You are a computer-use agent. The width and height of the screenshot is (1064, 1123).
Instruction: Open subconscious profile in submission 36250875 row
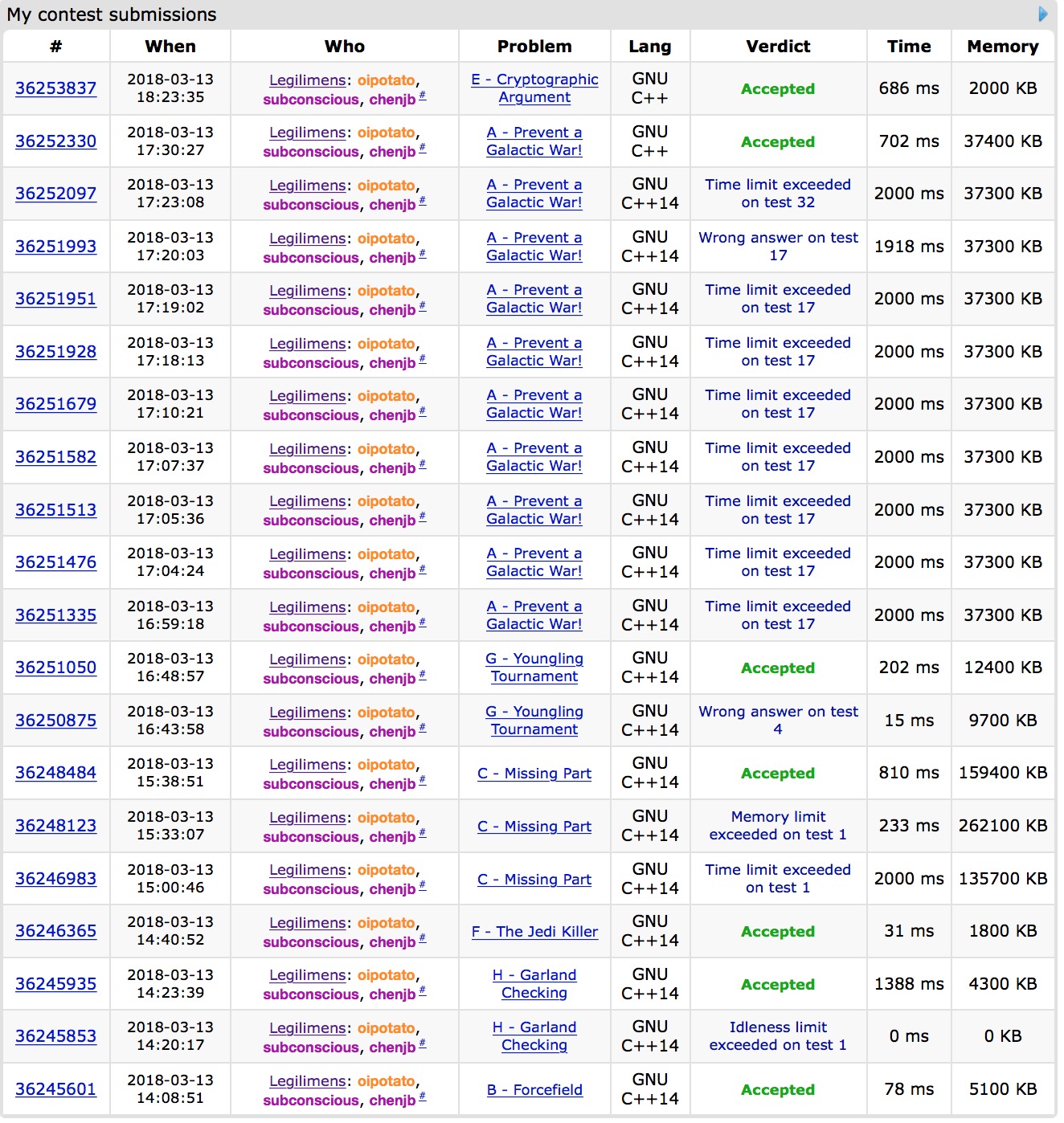pyautogui.click(x=311, y=732)
